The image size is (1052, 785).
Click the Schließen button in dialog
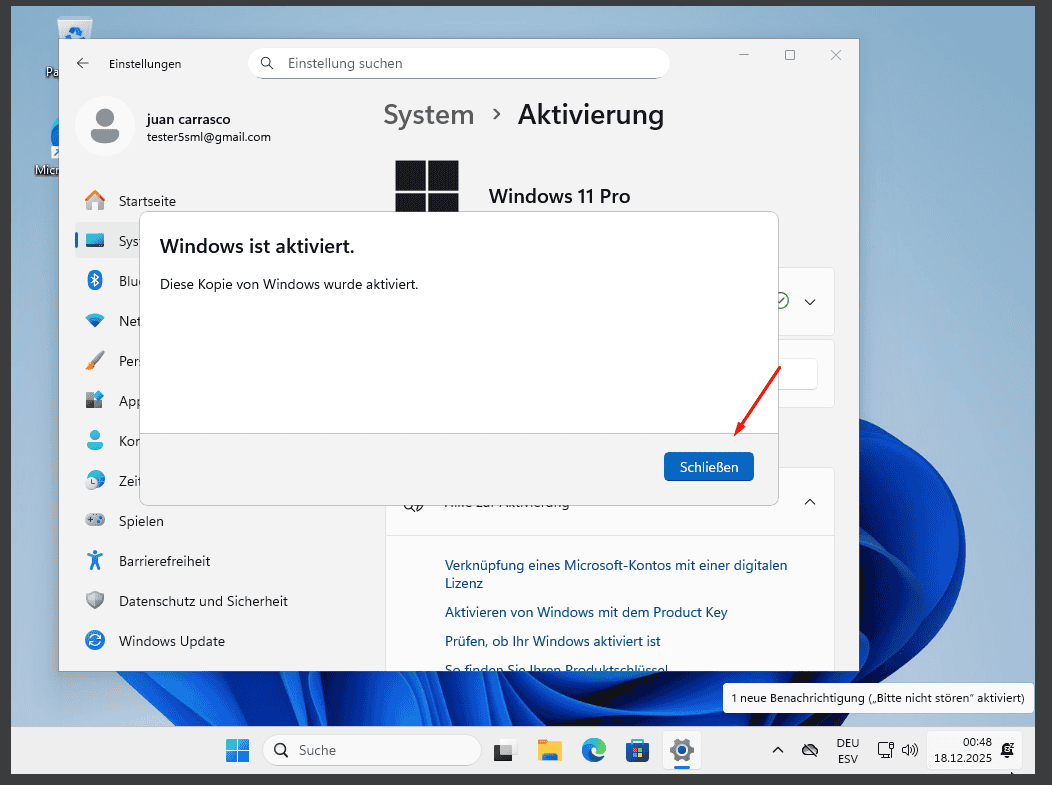point(708,467)
